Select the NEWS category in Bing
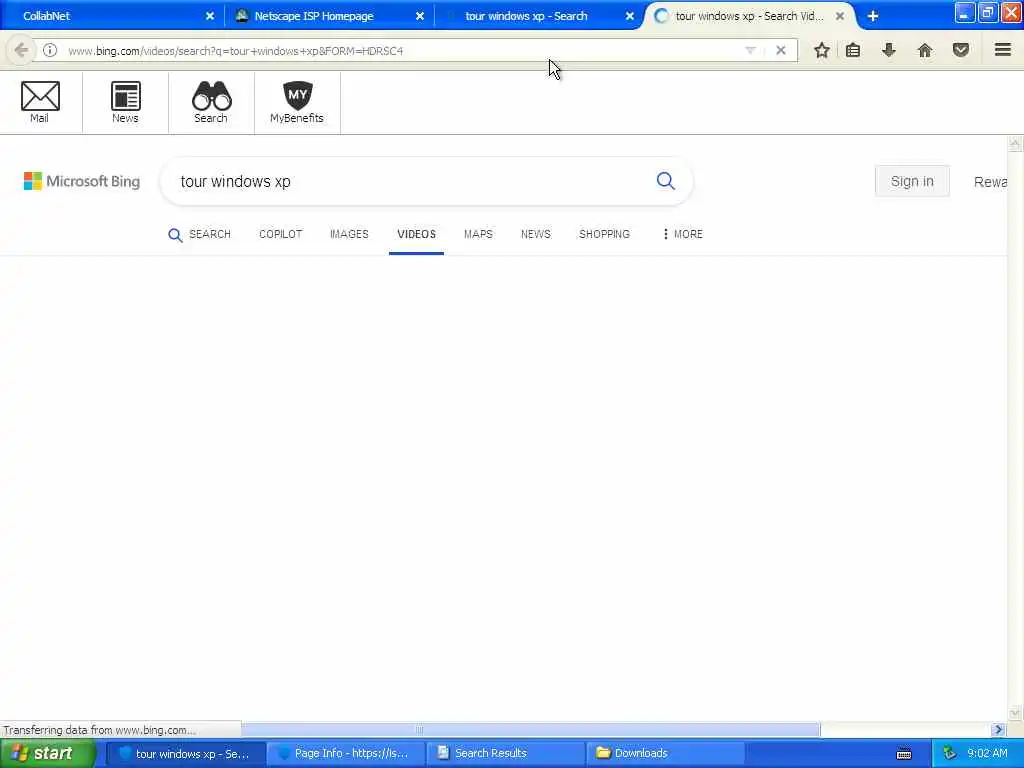1024x768 pixels. pos(536,234)
